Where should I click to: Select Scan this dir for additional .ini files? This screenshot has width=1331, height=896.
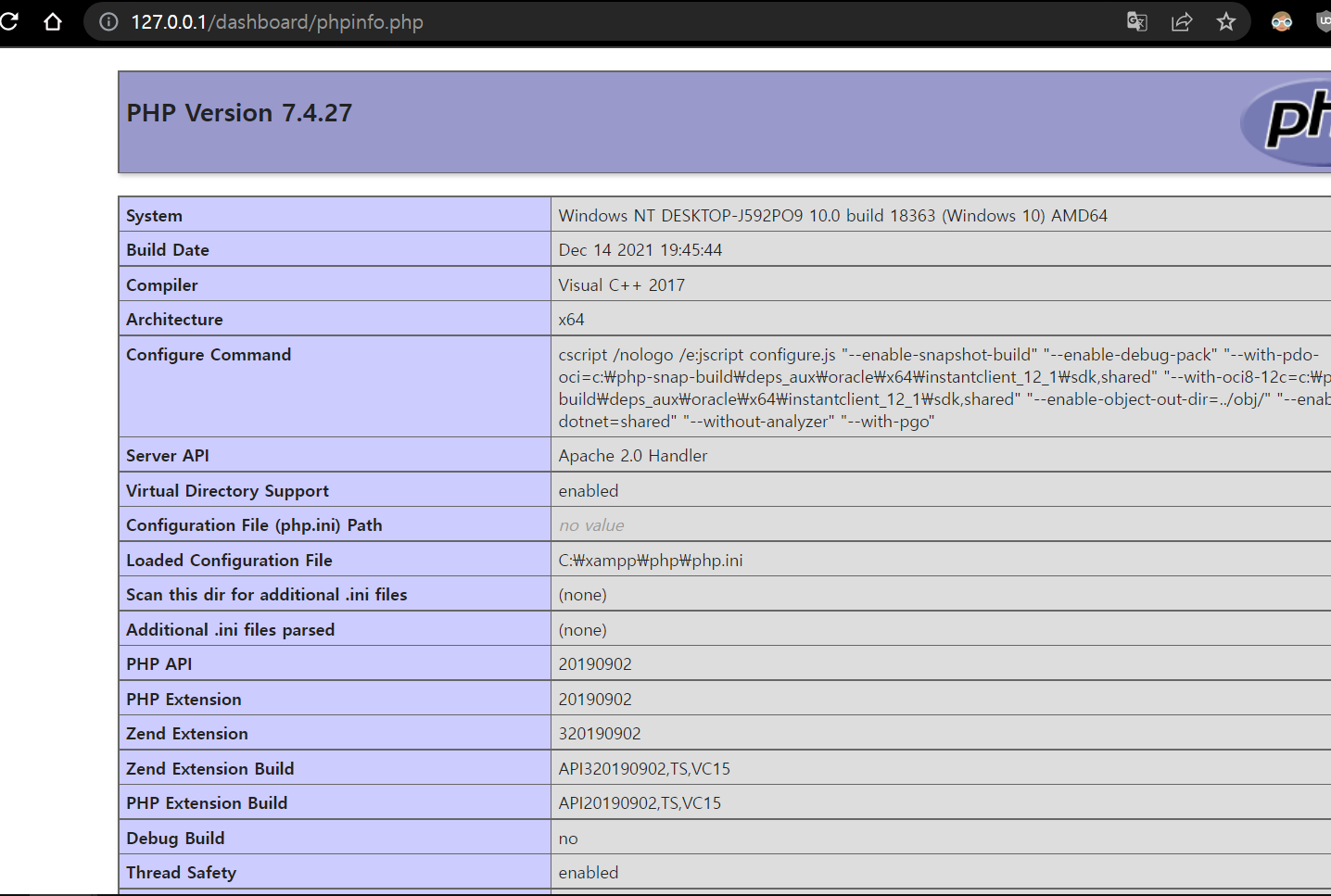coord(267,595)
